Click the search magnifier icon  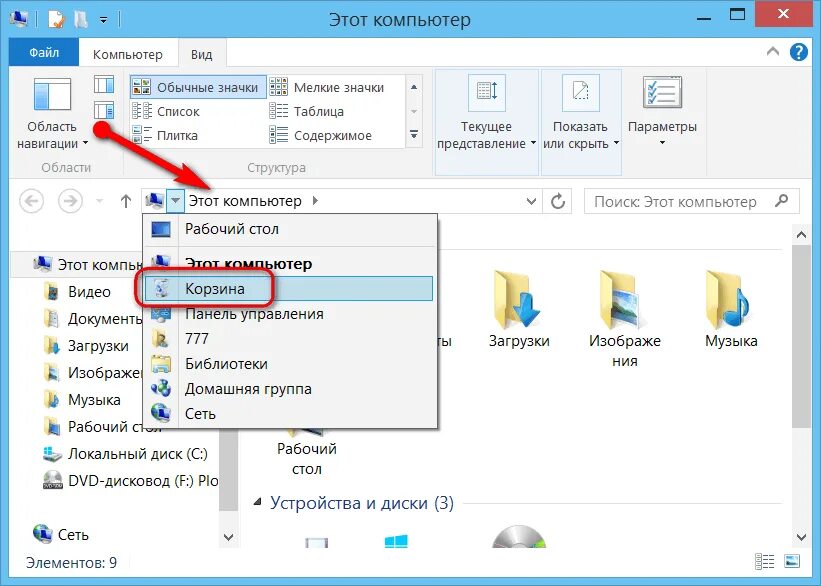(x=782, y=201)
